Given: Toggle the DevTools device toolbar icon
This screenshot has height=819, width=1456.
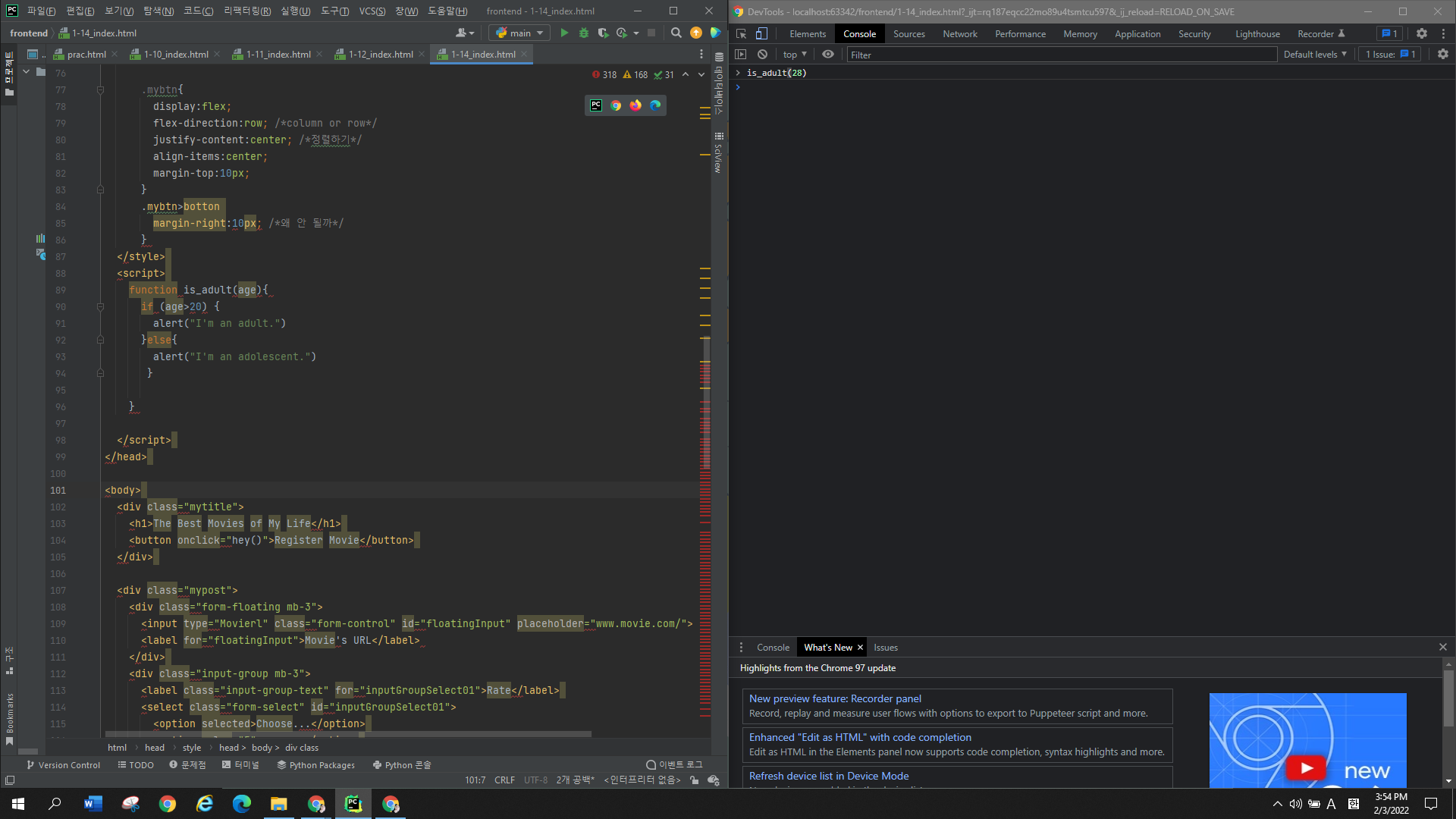Looking at the screenshot, I should [762, 33].
